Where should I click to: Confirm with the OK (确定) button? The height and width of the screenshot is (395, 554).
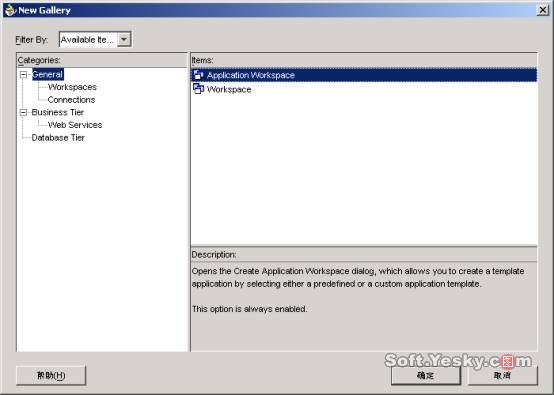point(426,375)
